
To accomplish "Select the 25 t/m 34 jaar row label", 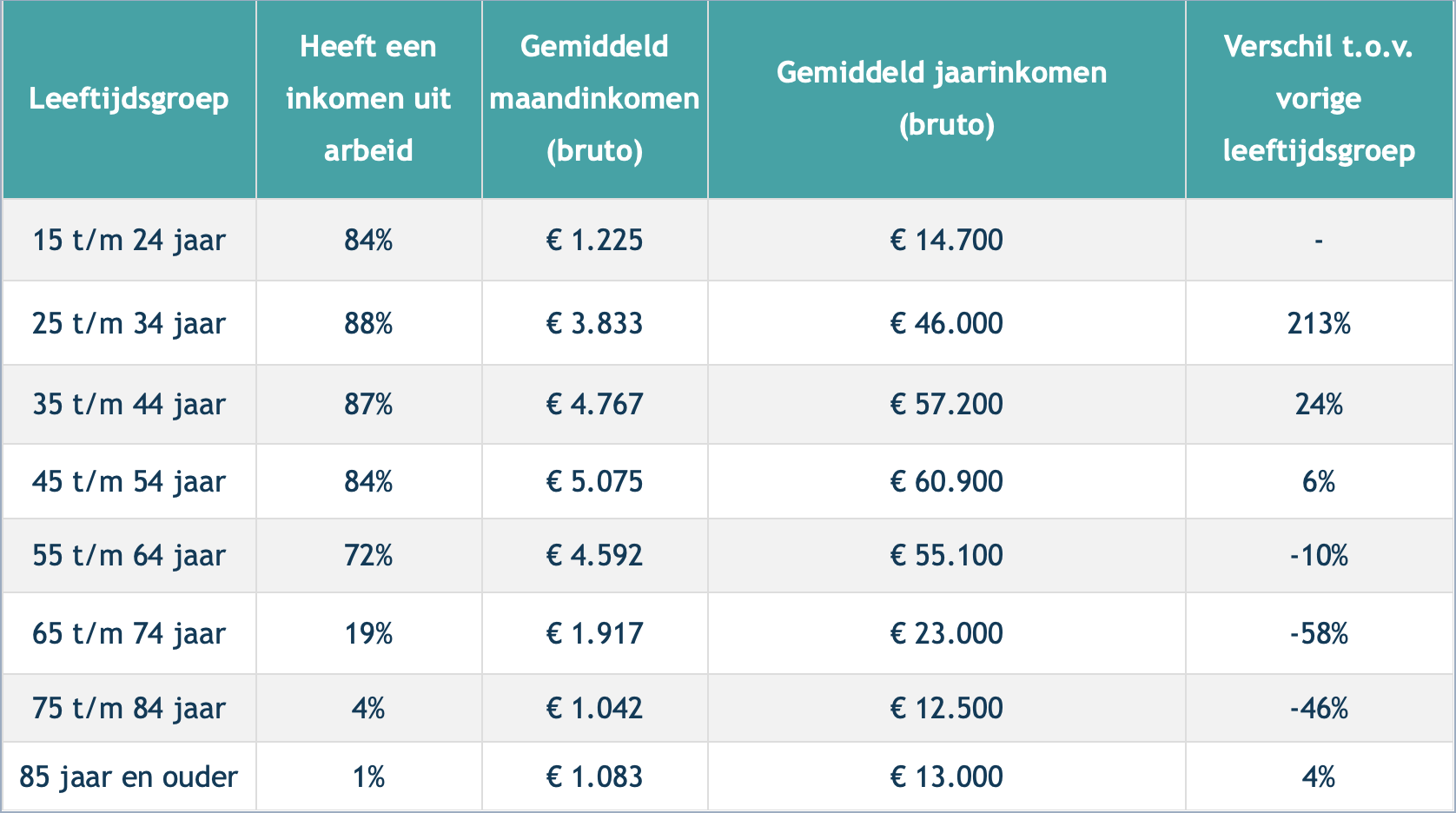I will 129,323.
